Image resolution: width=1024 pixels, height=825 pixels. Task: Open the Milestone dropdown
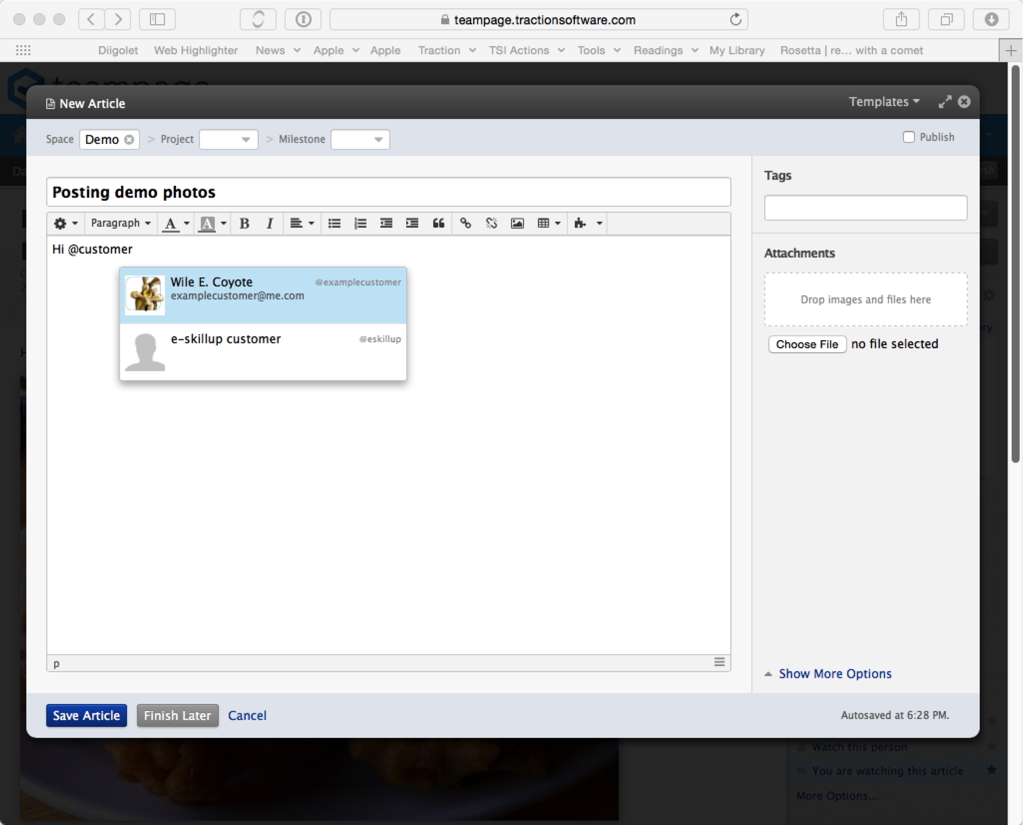point(360,140)
